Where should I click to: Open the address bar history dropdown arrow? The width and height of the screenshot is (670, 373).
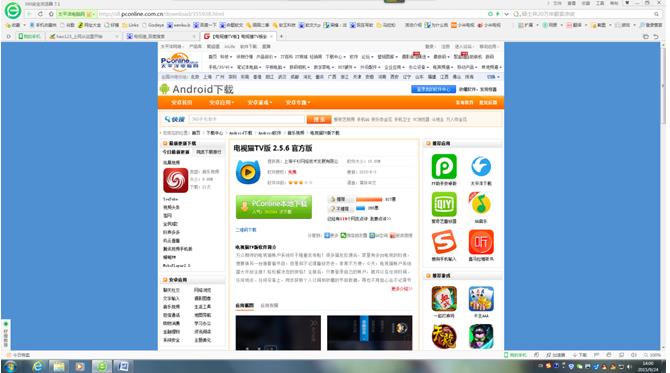click(x=506, y=14)
